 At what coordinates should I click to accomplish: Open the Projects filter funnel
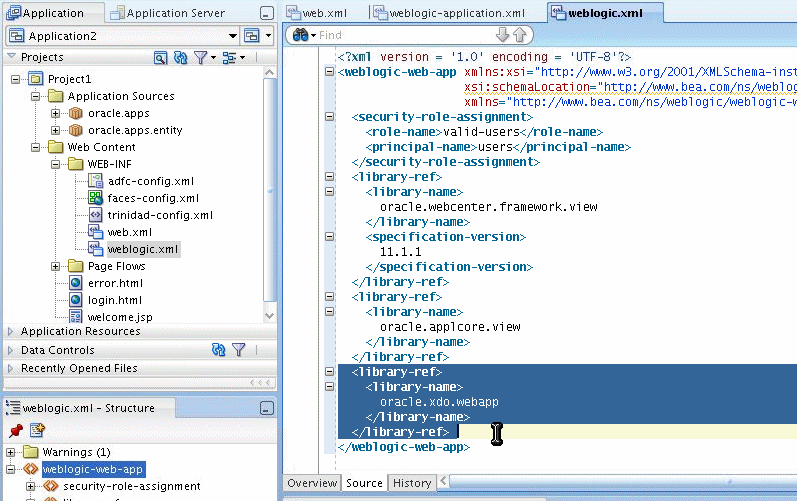[201, 58]
